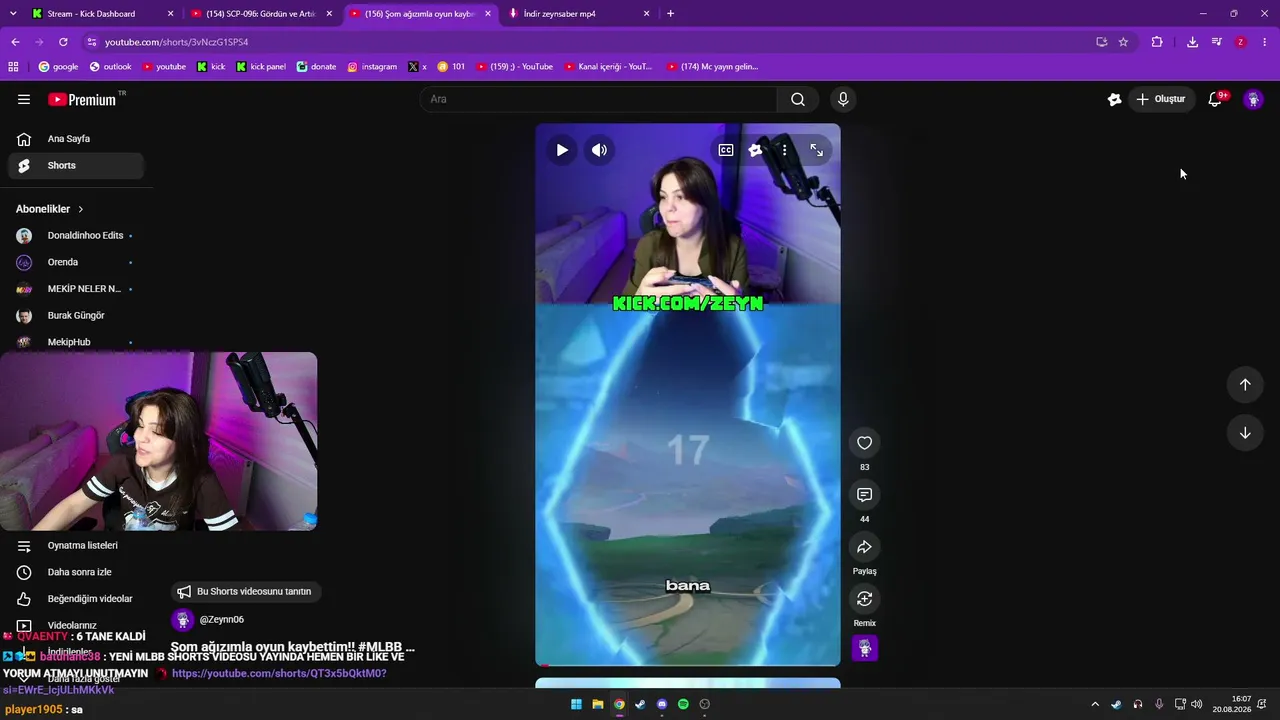Open Spotify from the taskbar

683,704
